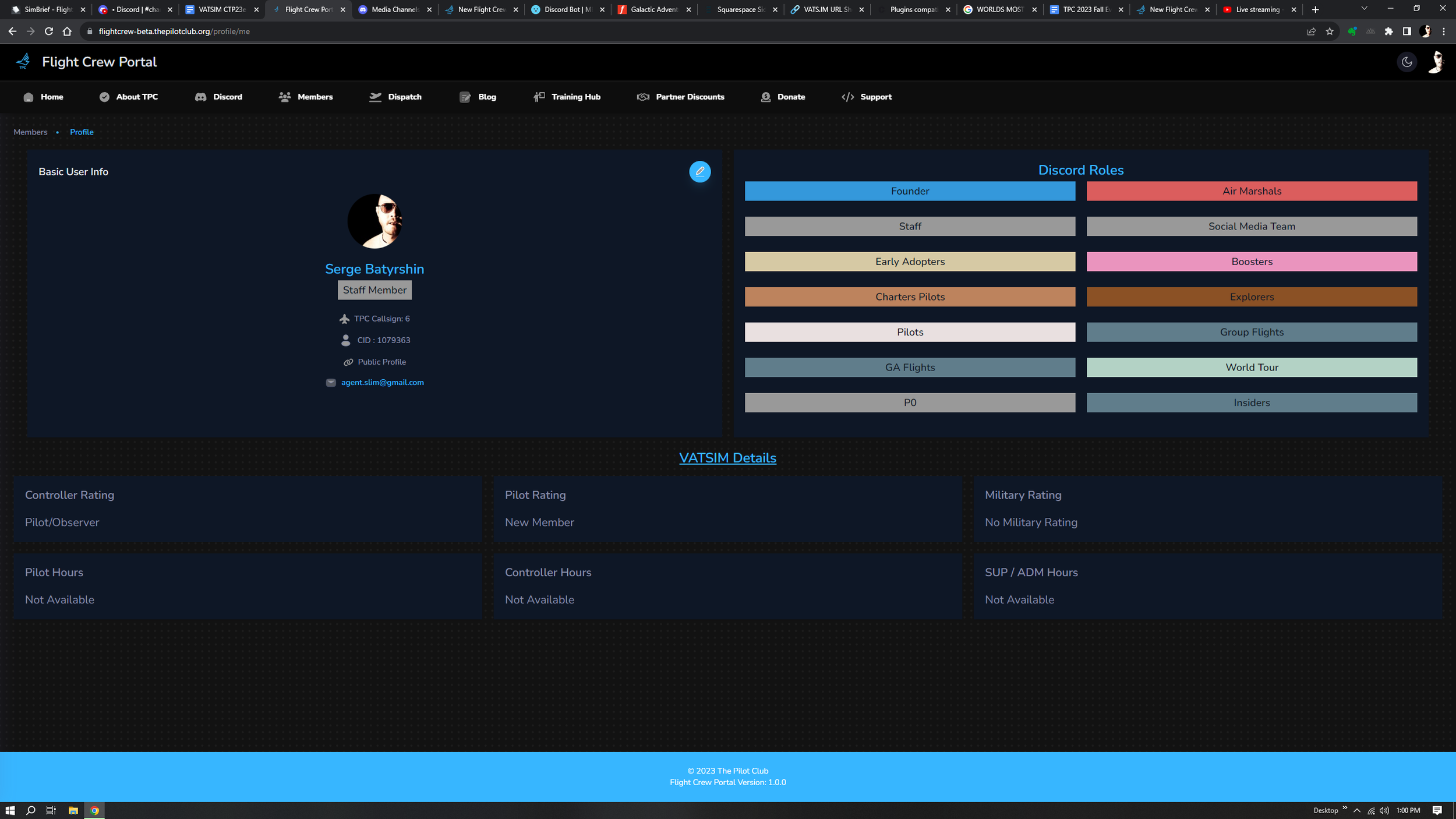The image size is (1456, 819).
Task: Open the VATSIM Details heading link
Action: [727, 458]
